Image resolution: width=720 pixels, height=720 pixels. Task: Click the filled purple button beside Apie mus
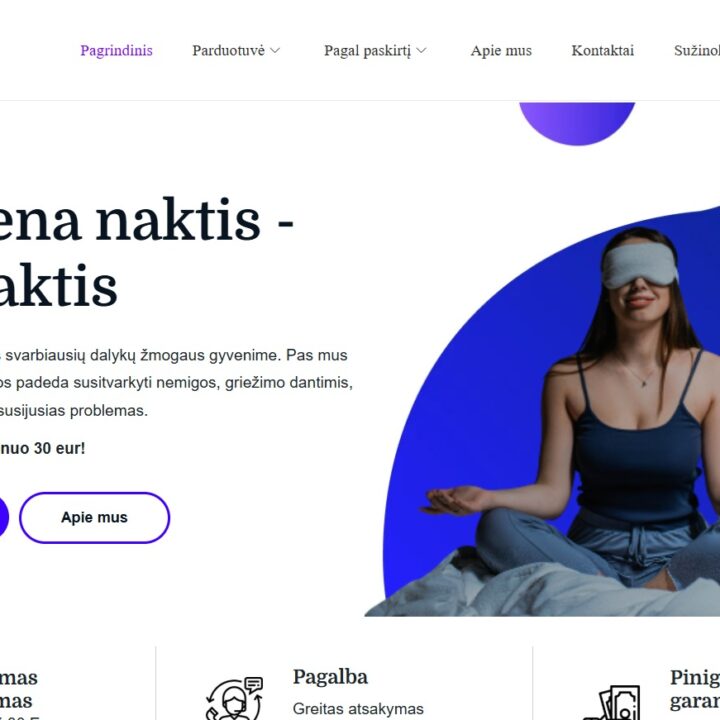[x=2, y=518]
